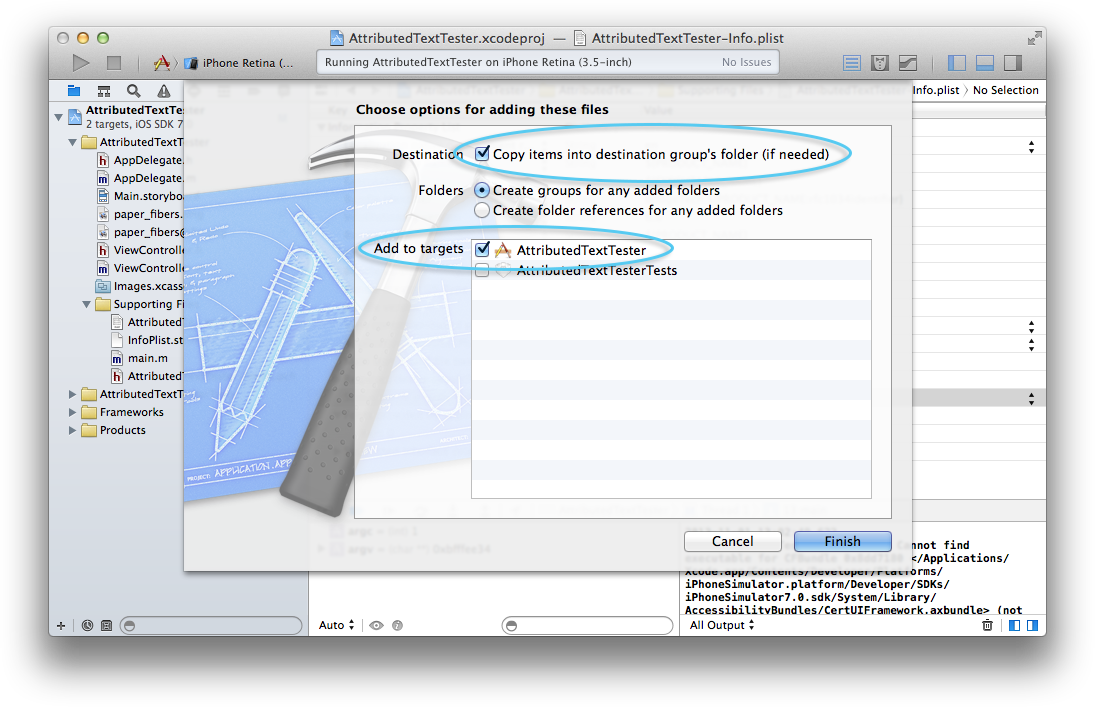Click the Run (play) button

81,63
